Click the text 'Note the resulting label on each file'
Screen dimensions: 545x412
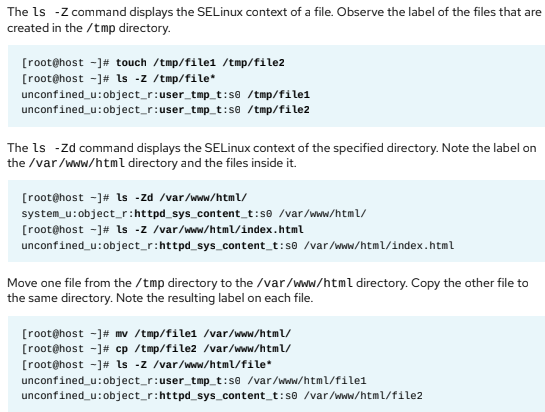click(x=214, y=298)
